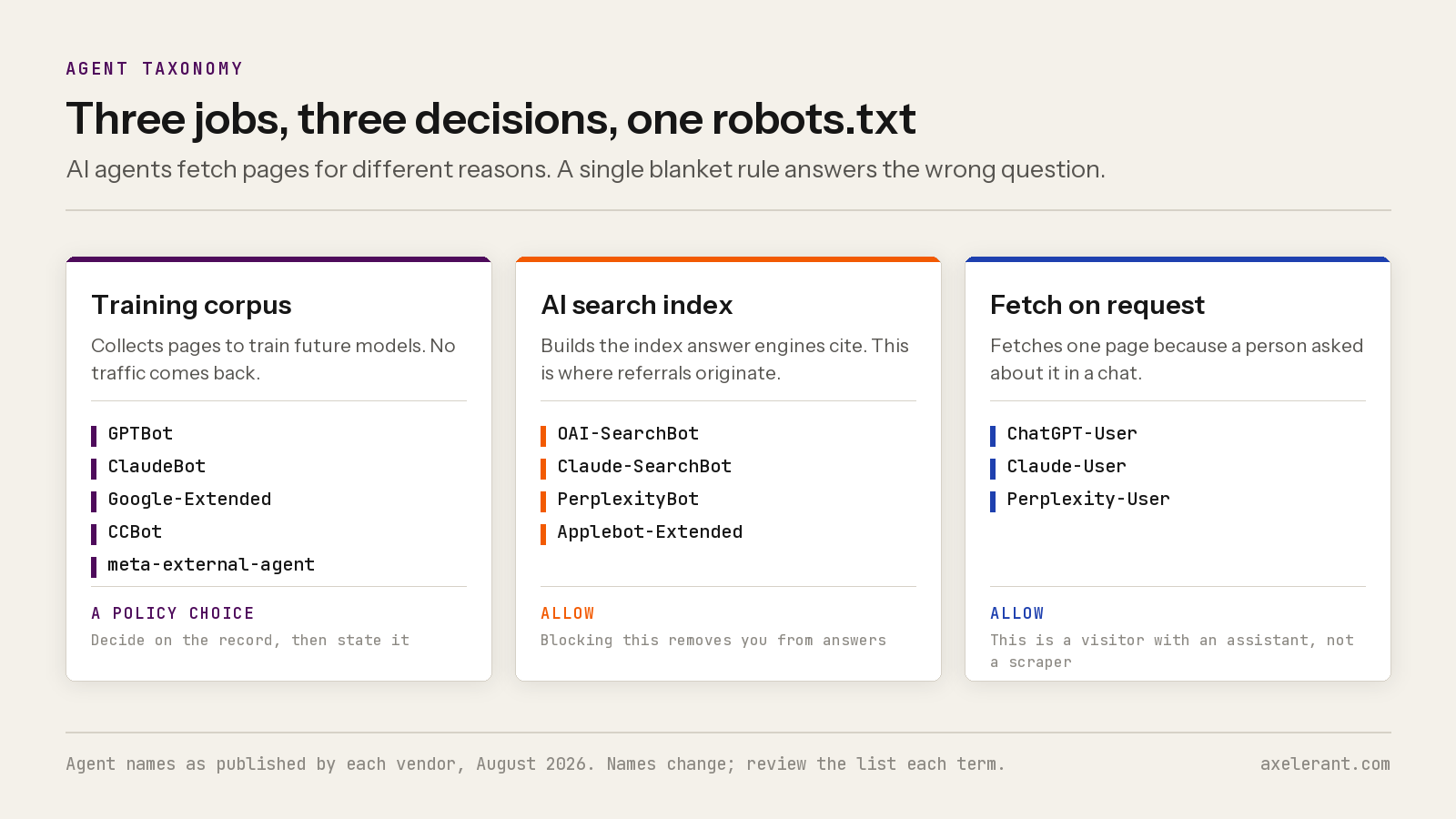Screen dimensions: 1456x819
Task: Click the 'Builds the index answer engines cite' description
Action: (724, 359)
